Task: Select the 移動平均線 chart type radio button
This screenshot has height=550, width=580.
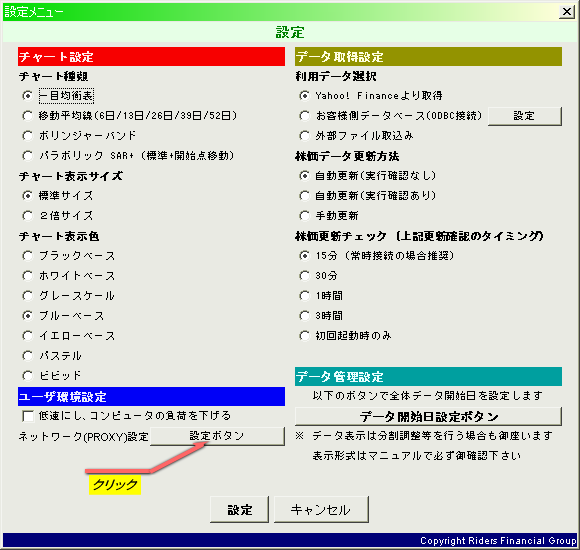Action: point(27,116)
